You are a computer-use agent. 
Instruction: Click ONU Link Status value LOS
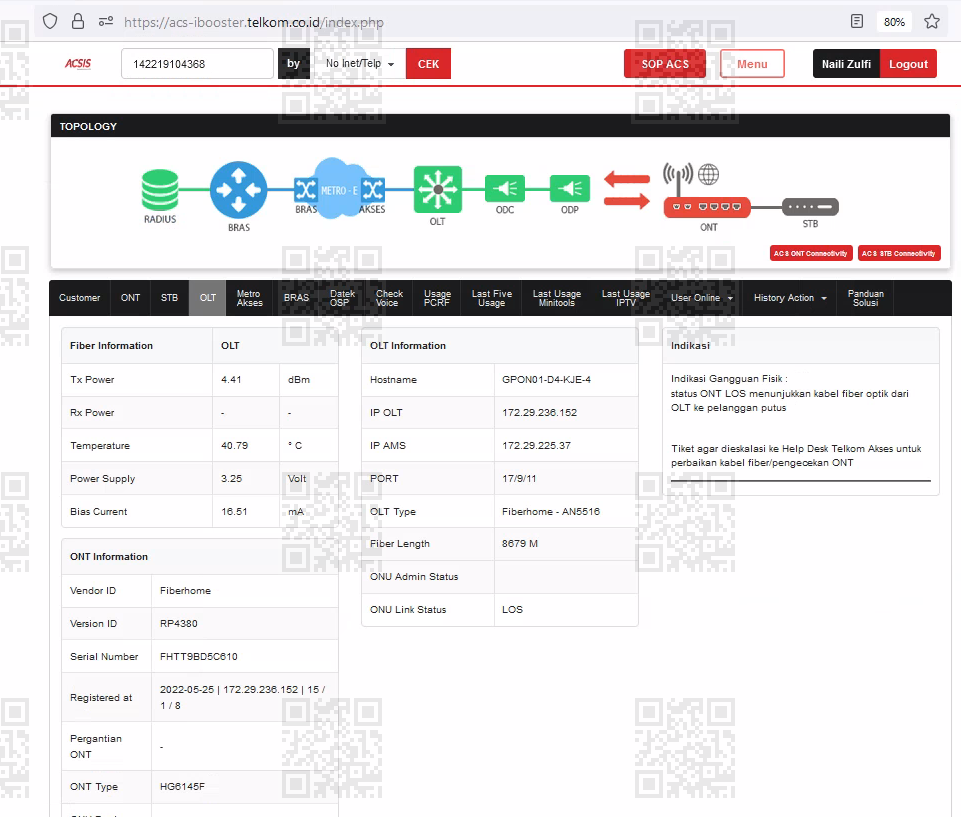[x=512, y=610]
